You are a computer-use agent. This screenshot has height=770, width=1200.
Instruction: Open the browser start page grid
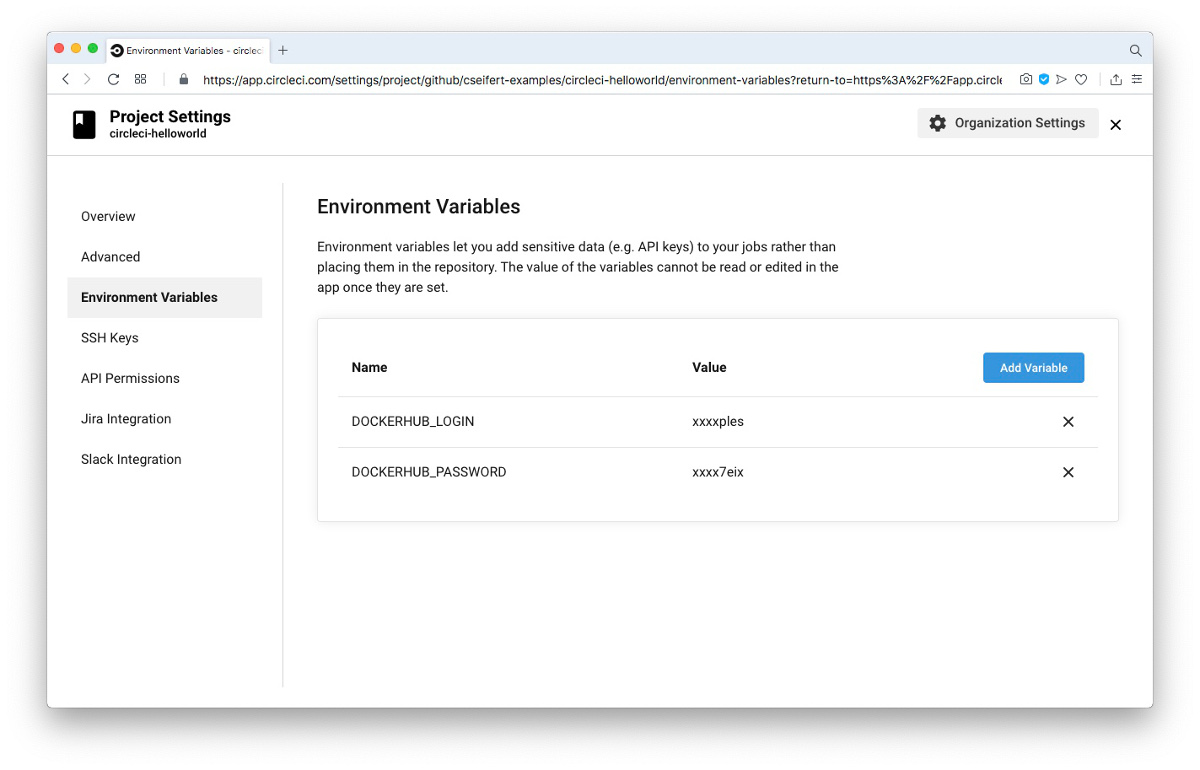coord(141,79)
